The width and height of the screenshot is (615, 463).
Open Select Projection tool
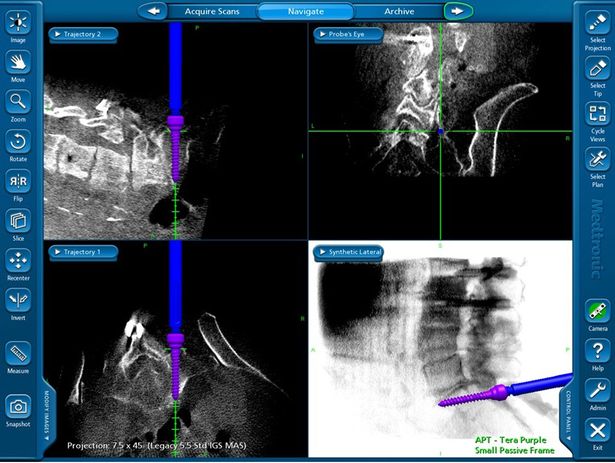coord(597,23)
